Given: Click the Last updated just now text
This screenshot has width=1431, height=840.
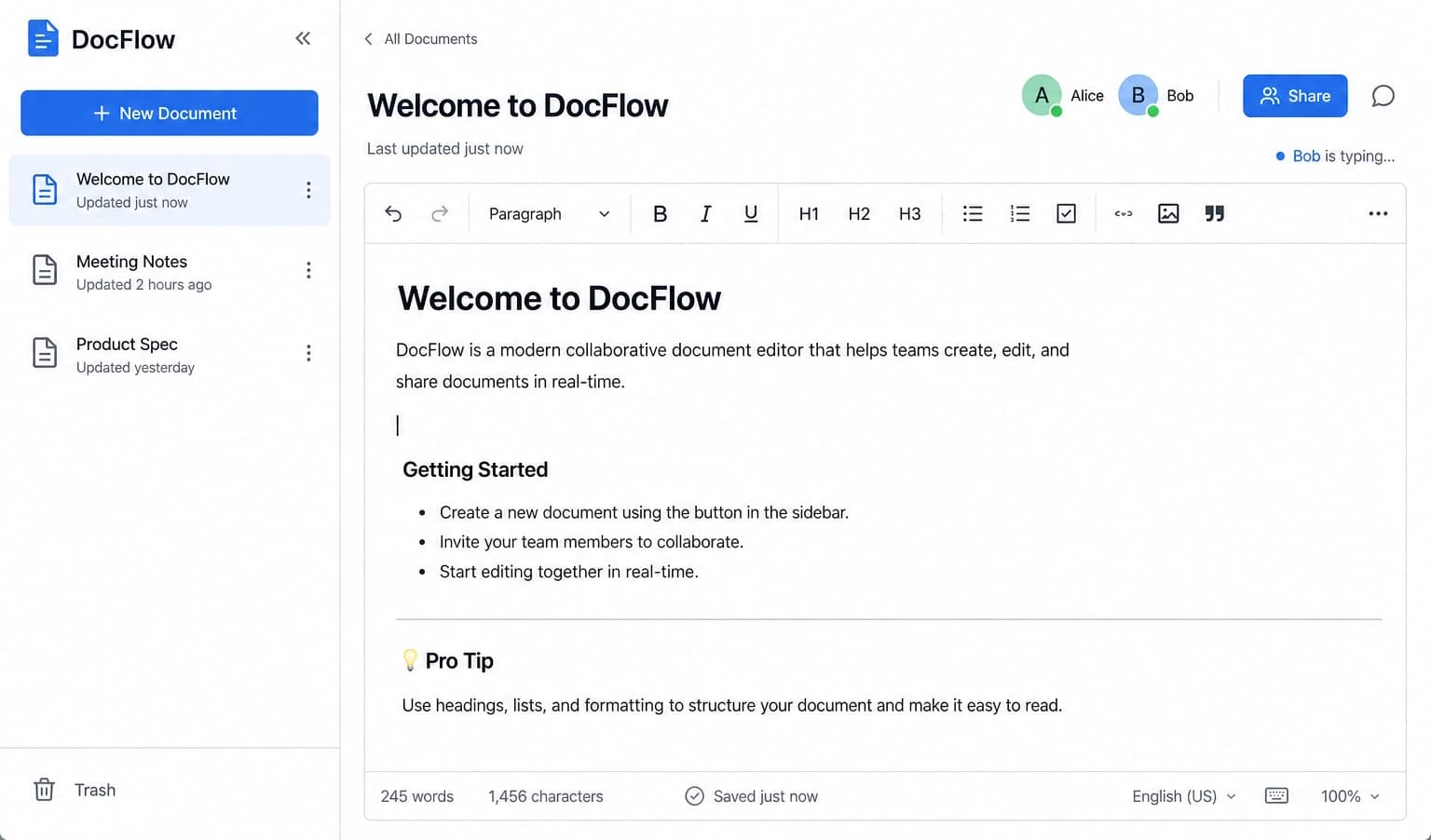Looking at the screenshot, I should [444, 148].
